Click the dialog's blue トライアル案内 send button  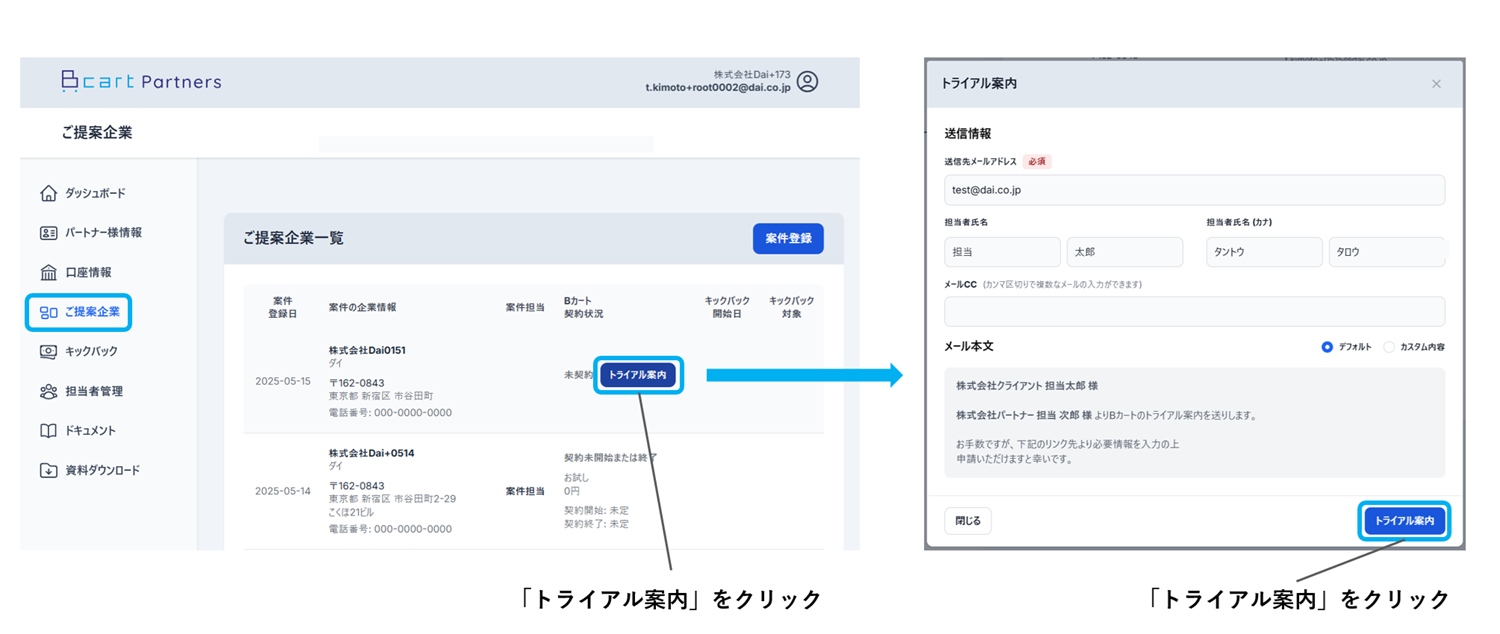[1404, 521]
